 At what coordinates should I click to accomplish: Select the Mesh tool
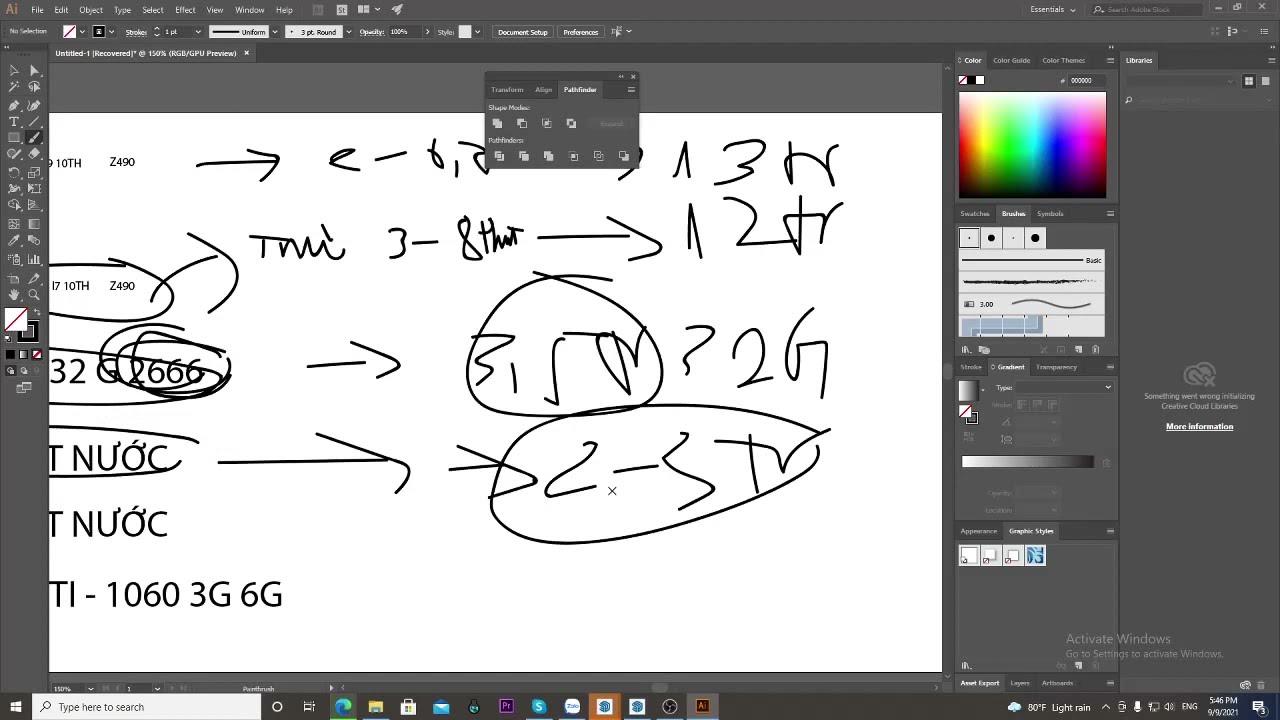(14, 224)
